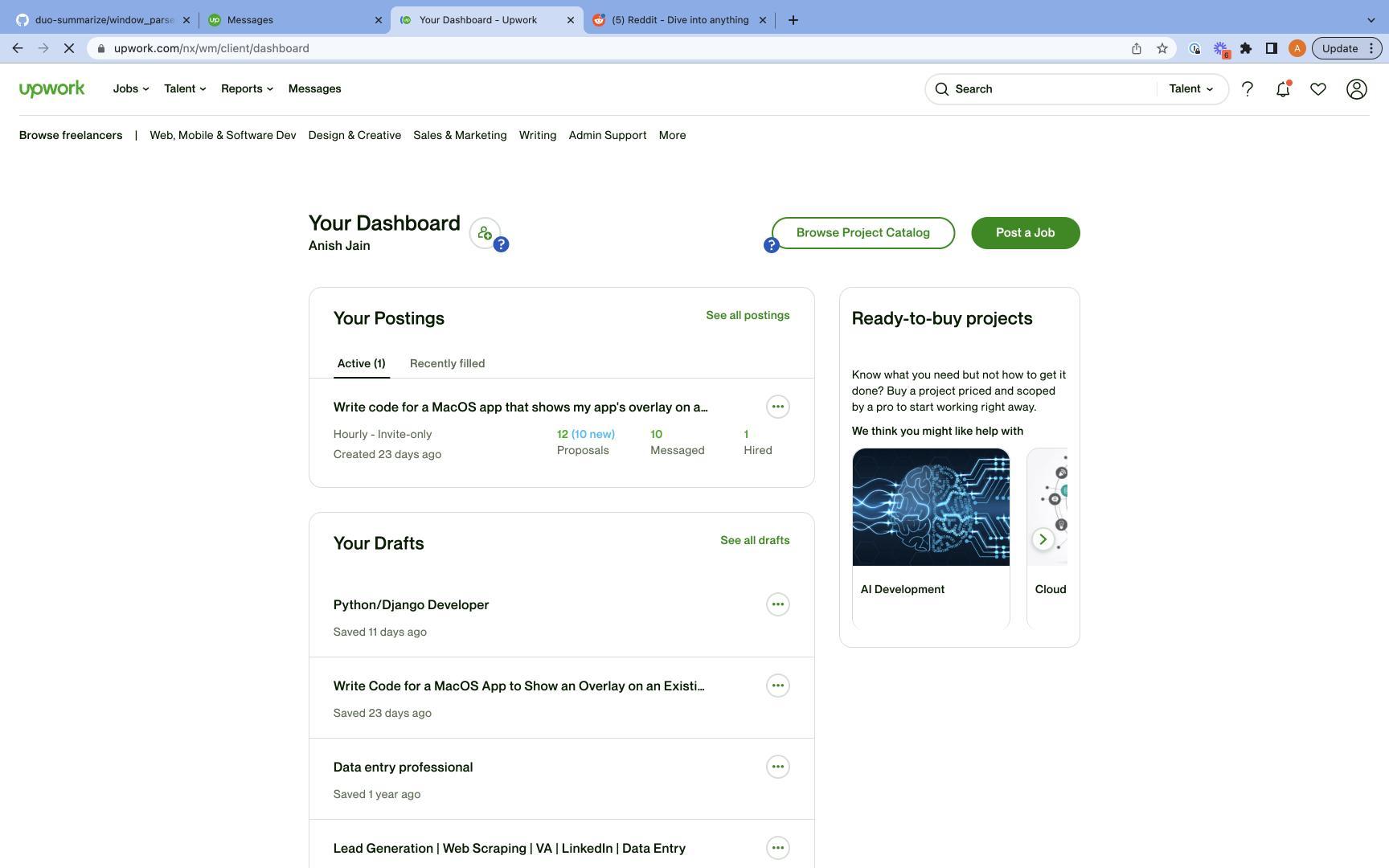Expand the Jobs dropdown menu

tap(131, 89)
